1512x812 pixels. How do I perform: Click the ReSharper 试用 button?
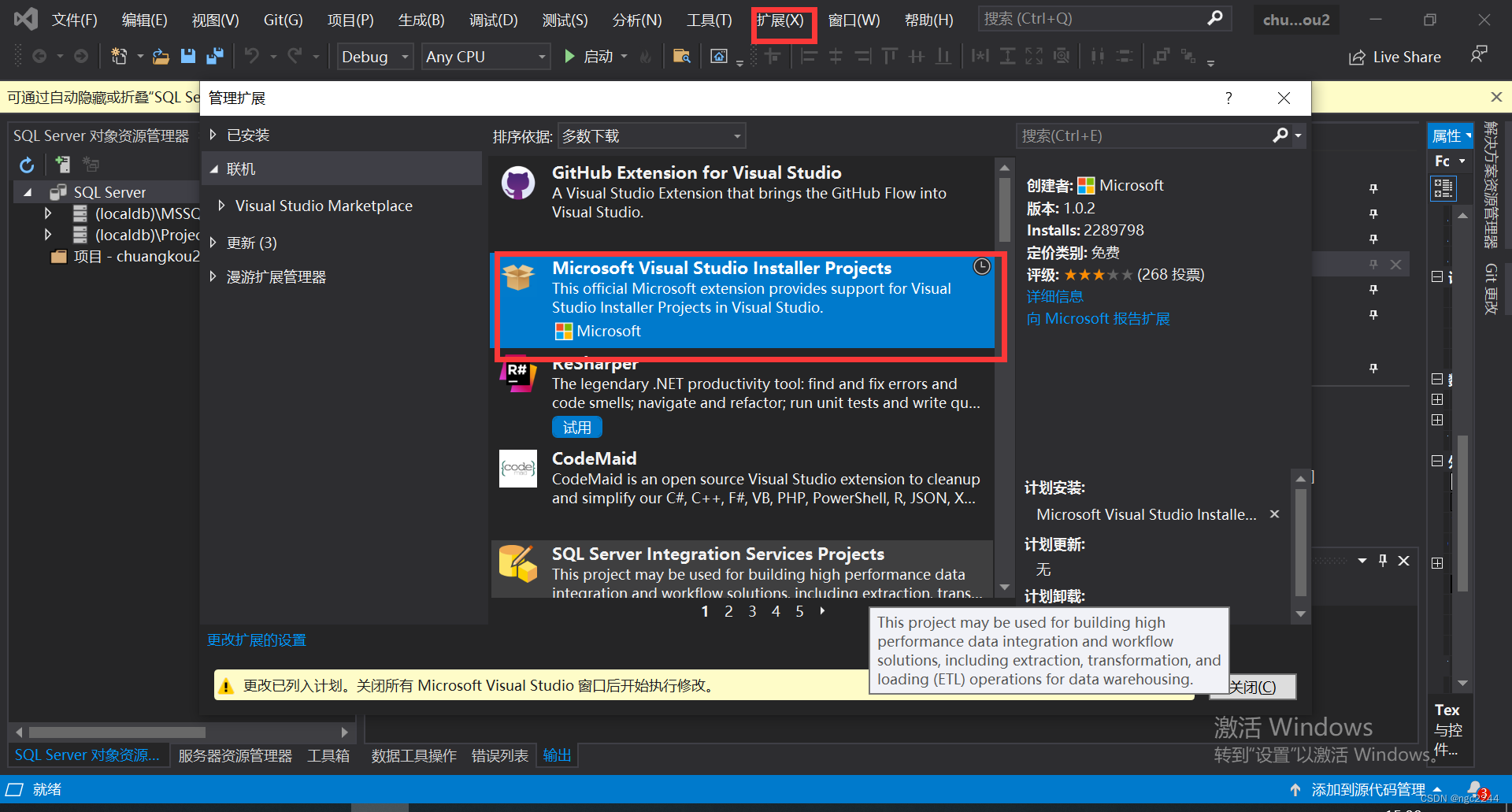coord(577,426)
